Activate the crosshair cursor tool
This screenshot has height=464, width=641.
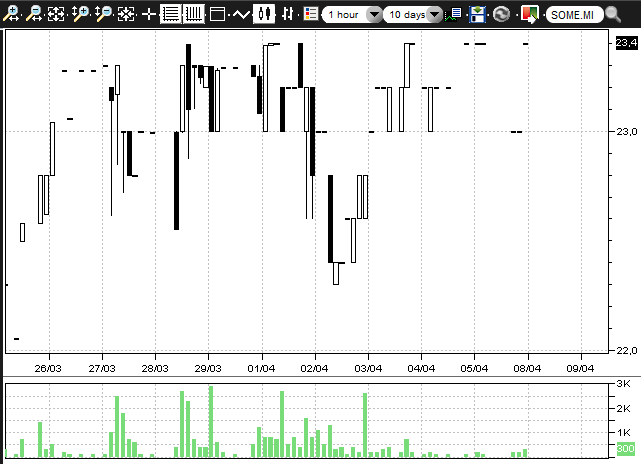click(x=148, y=14)
